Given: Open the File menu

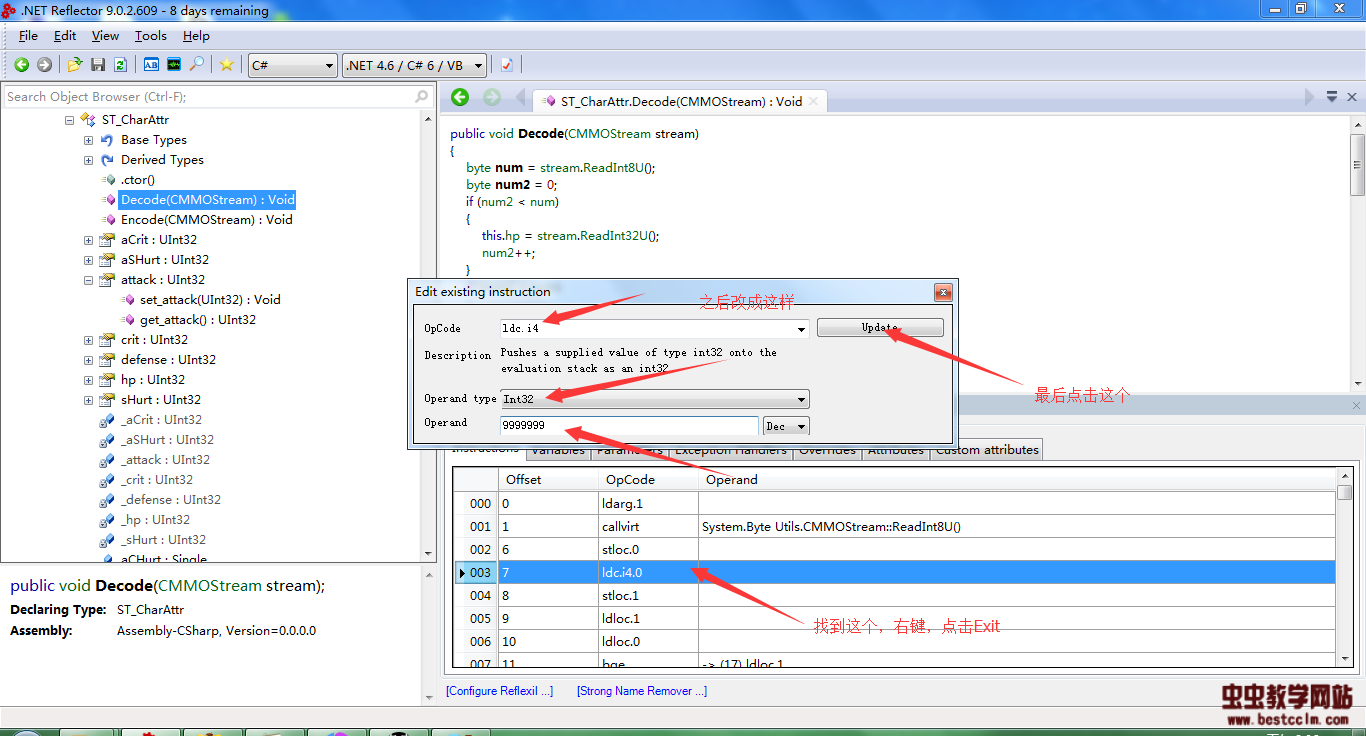Looking at the screenshot, I should 28,36.
